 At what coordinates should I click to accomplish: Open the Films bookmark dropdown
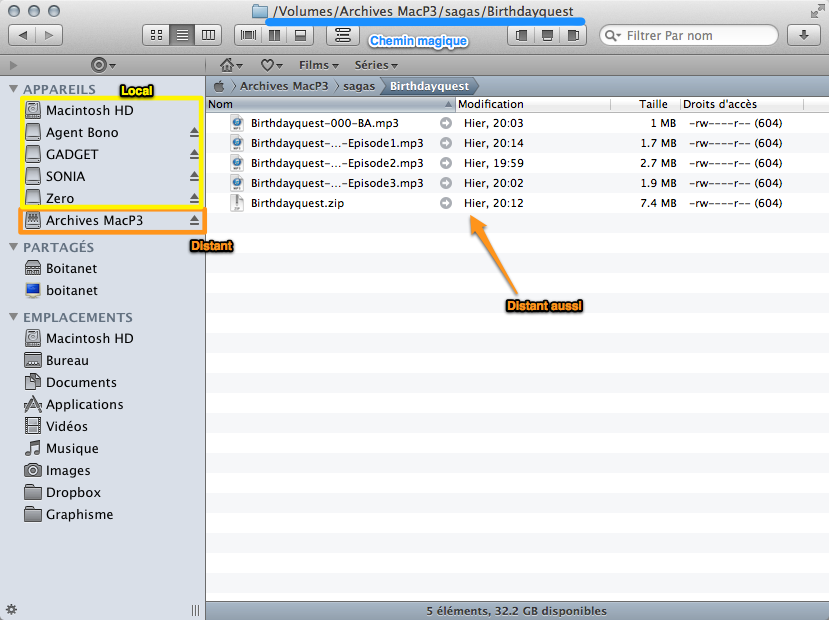click(318, 65)
